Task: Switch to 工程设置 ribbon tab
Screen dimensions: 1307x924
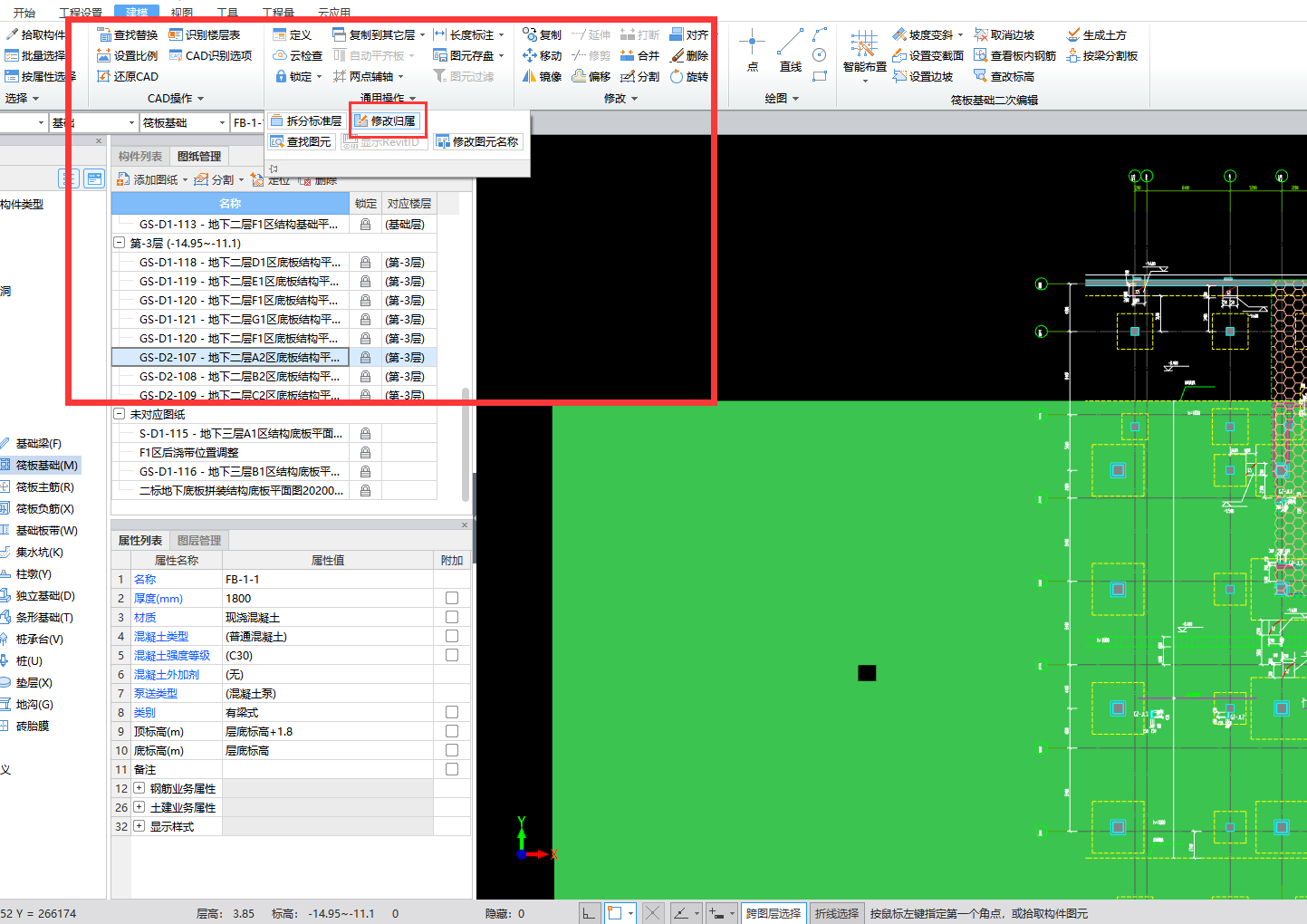Action: point(81,13)
